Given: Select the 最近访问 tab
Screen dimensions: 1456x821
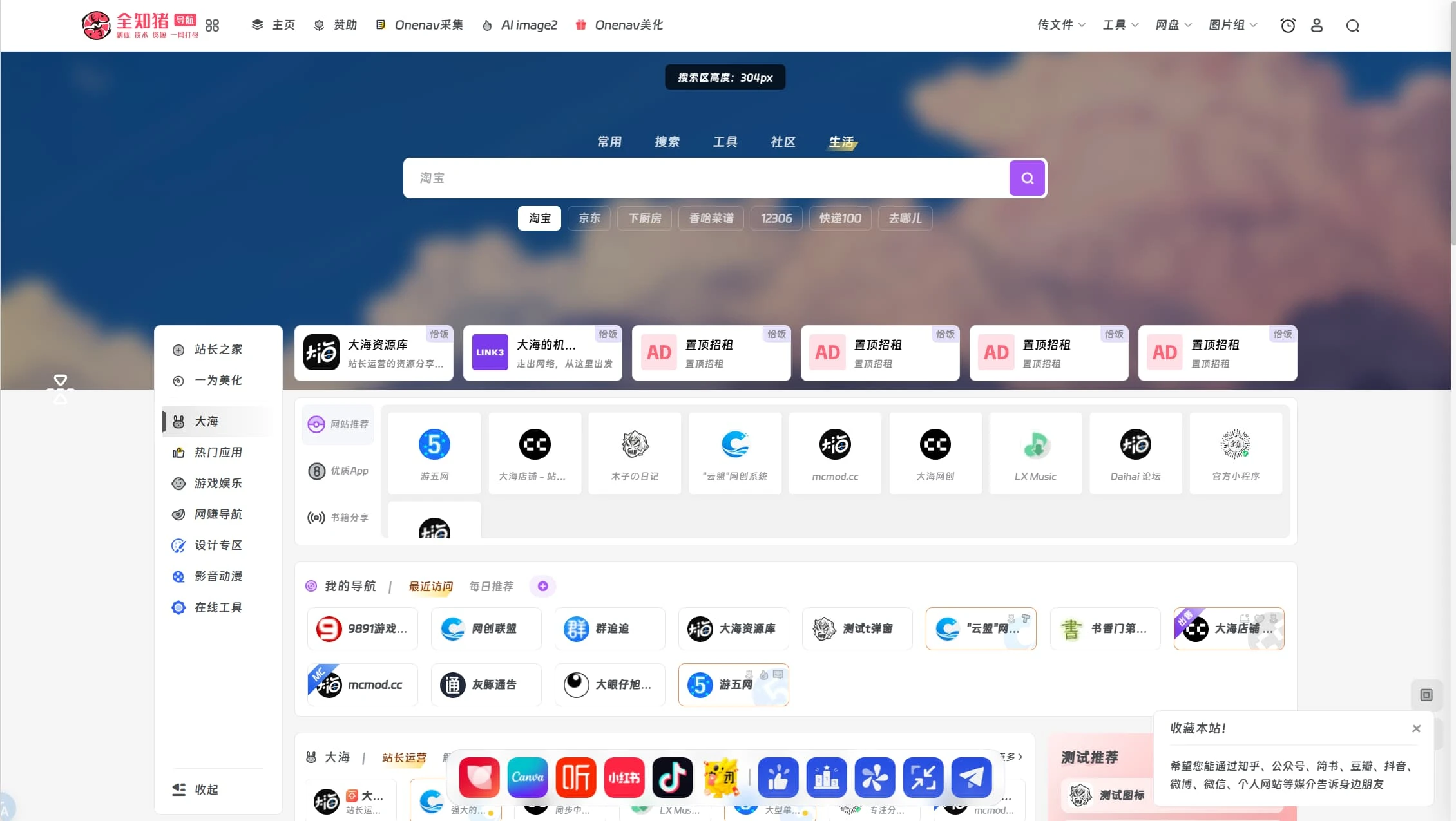Looking at the screenshot, I should point(430,586).
